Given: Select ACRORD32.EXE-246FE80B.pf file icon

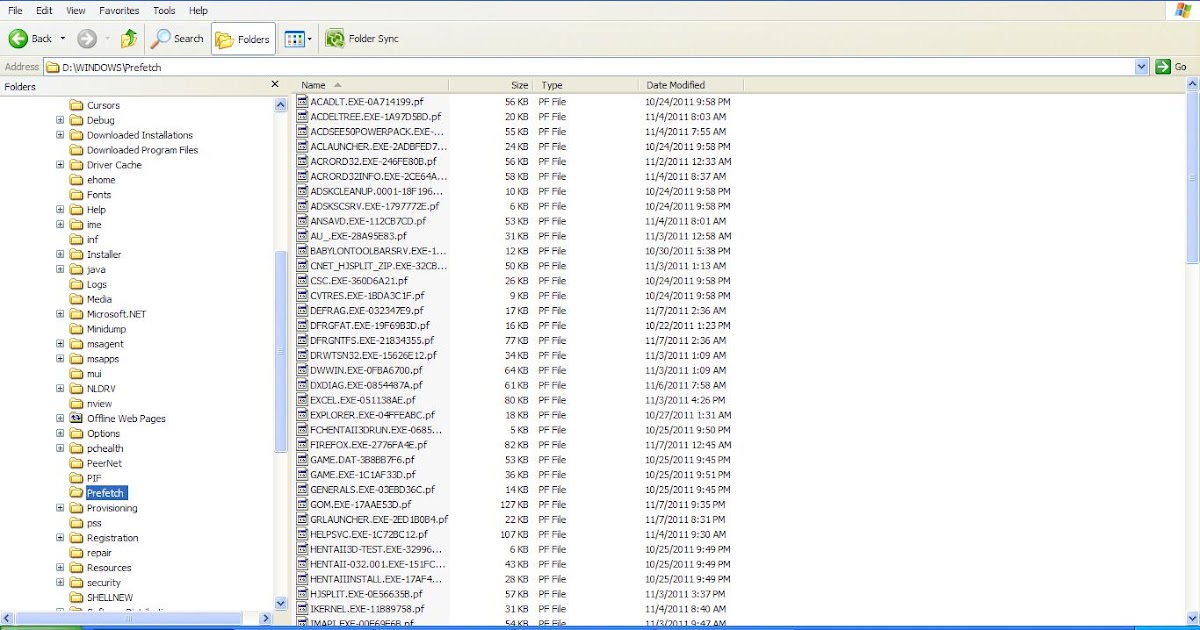Looking at the screenshot, I should [302, 161].
